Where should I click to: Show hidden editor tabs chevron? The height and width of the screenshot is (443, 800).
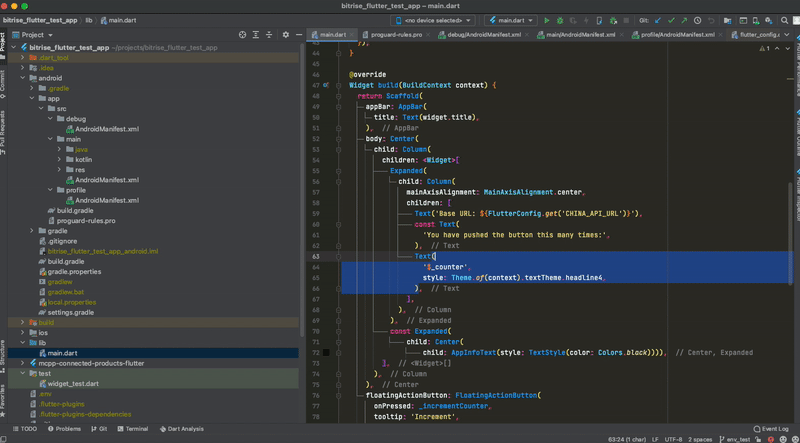[787, 35]
